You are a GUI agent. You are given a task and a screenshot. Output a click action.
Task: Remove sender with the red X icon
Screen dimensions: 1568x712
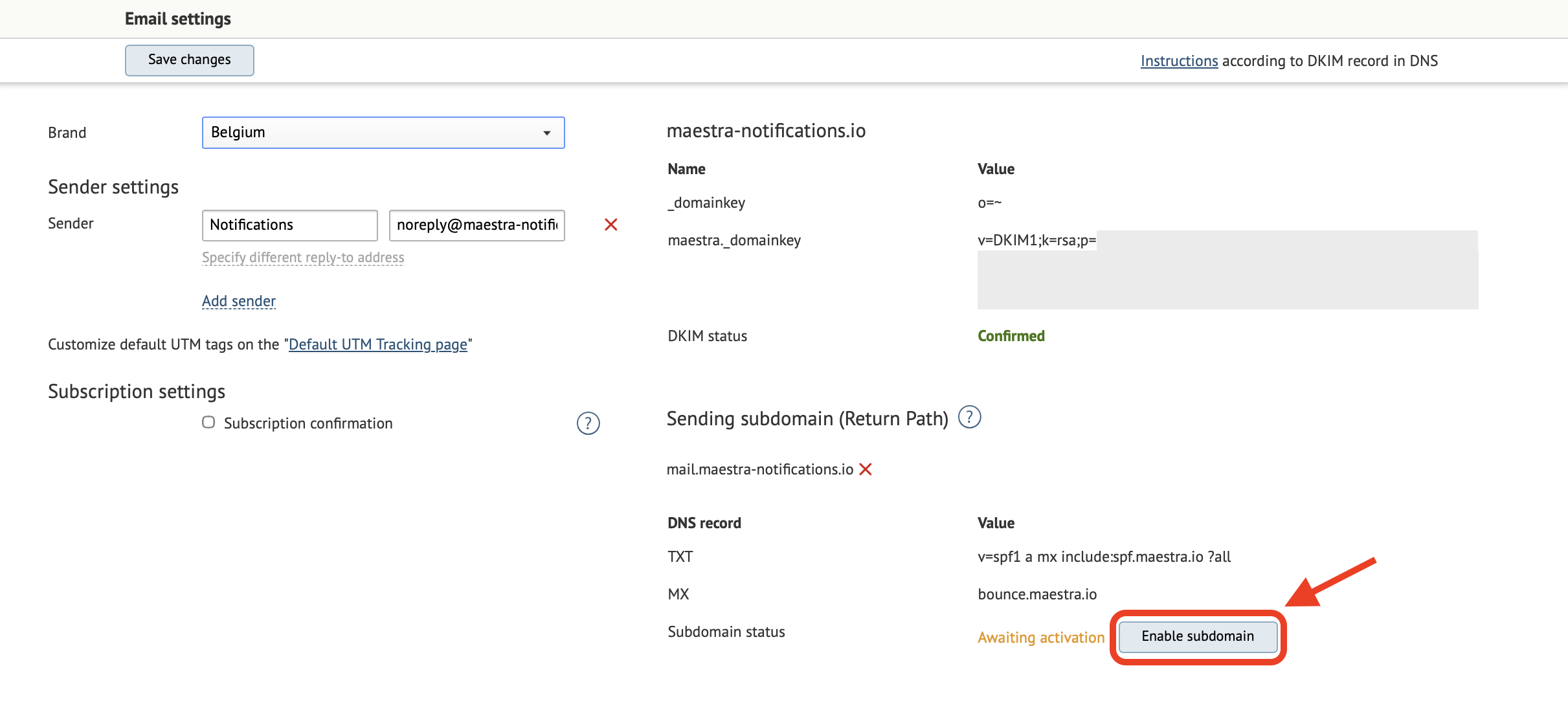tap(610, 225)
